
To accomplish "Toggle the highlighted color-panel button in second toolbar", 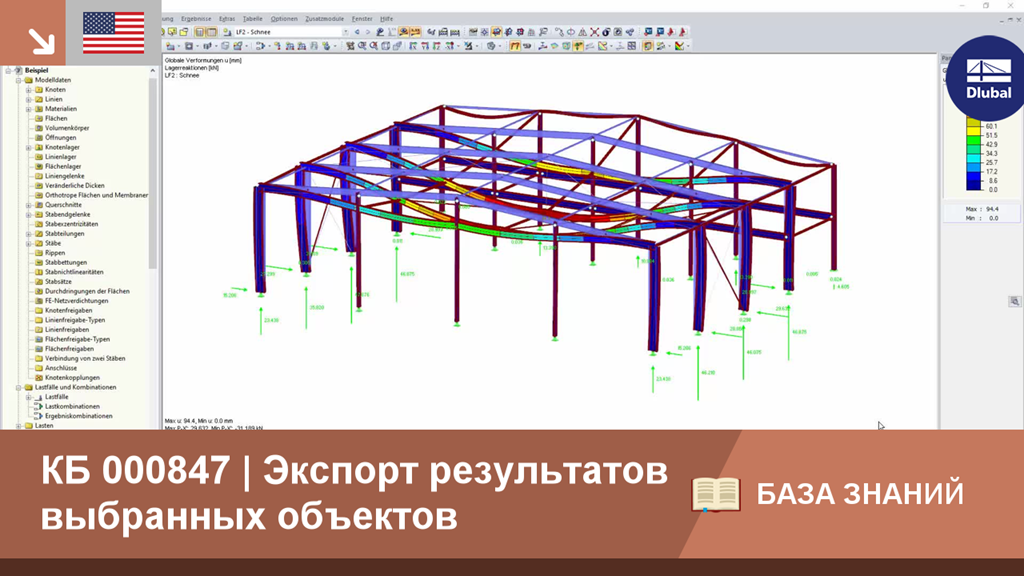I will pos(648,46).
